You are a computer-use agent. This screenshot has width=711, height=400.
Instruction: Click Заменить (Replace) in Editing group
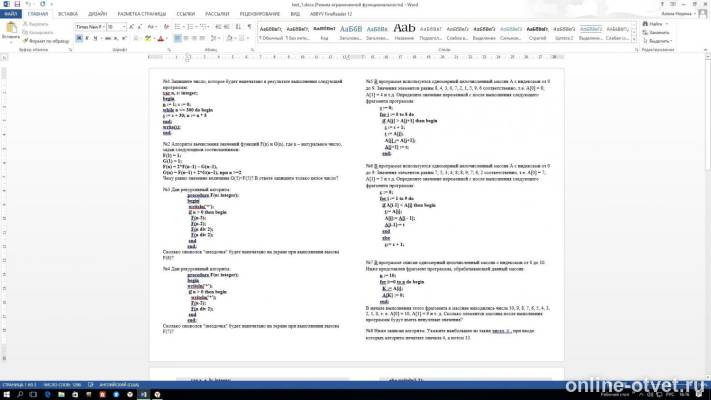(x=656, y=33)
